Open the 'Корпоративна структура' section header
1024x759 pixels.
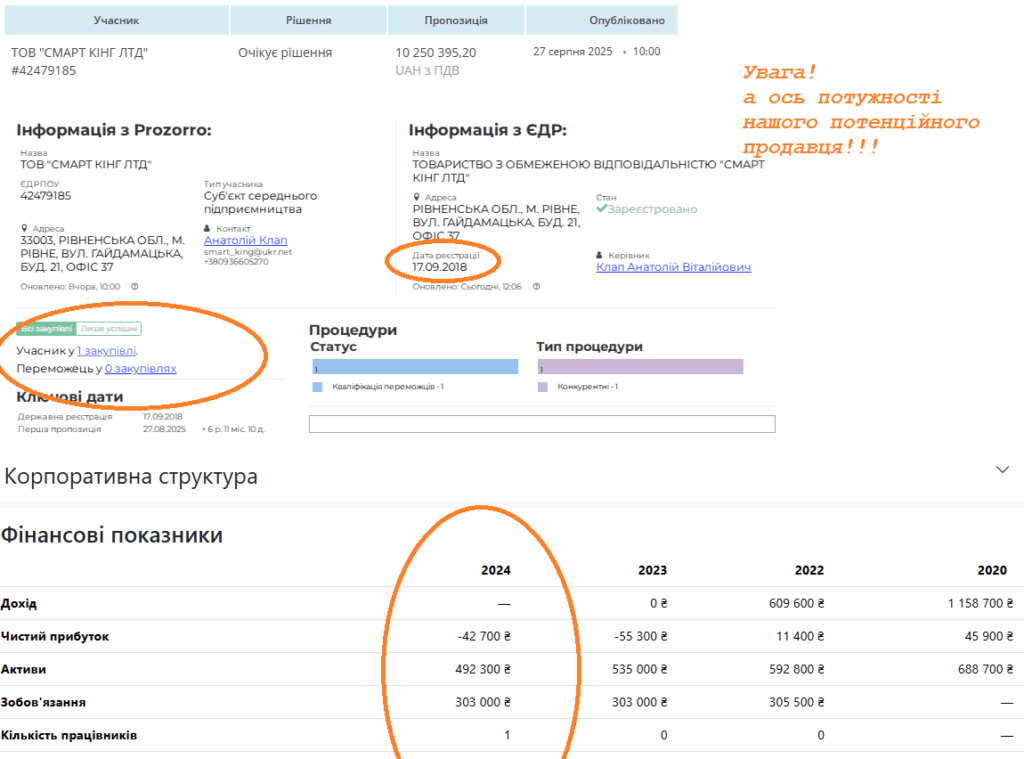(x=129, y=477)
